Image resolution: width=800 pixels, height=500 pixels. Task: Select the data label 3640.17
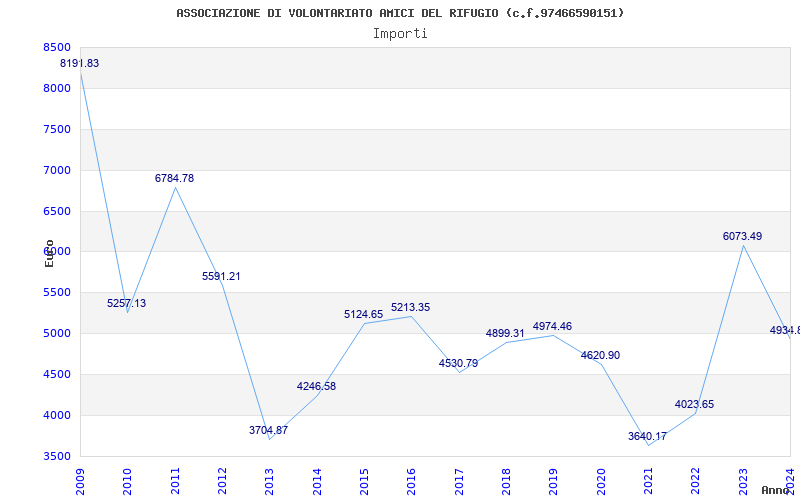tap(647, 436)
